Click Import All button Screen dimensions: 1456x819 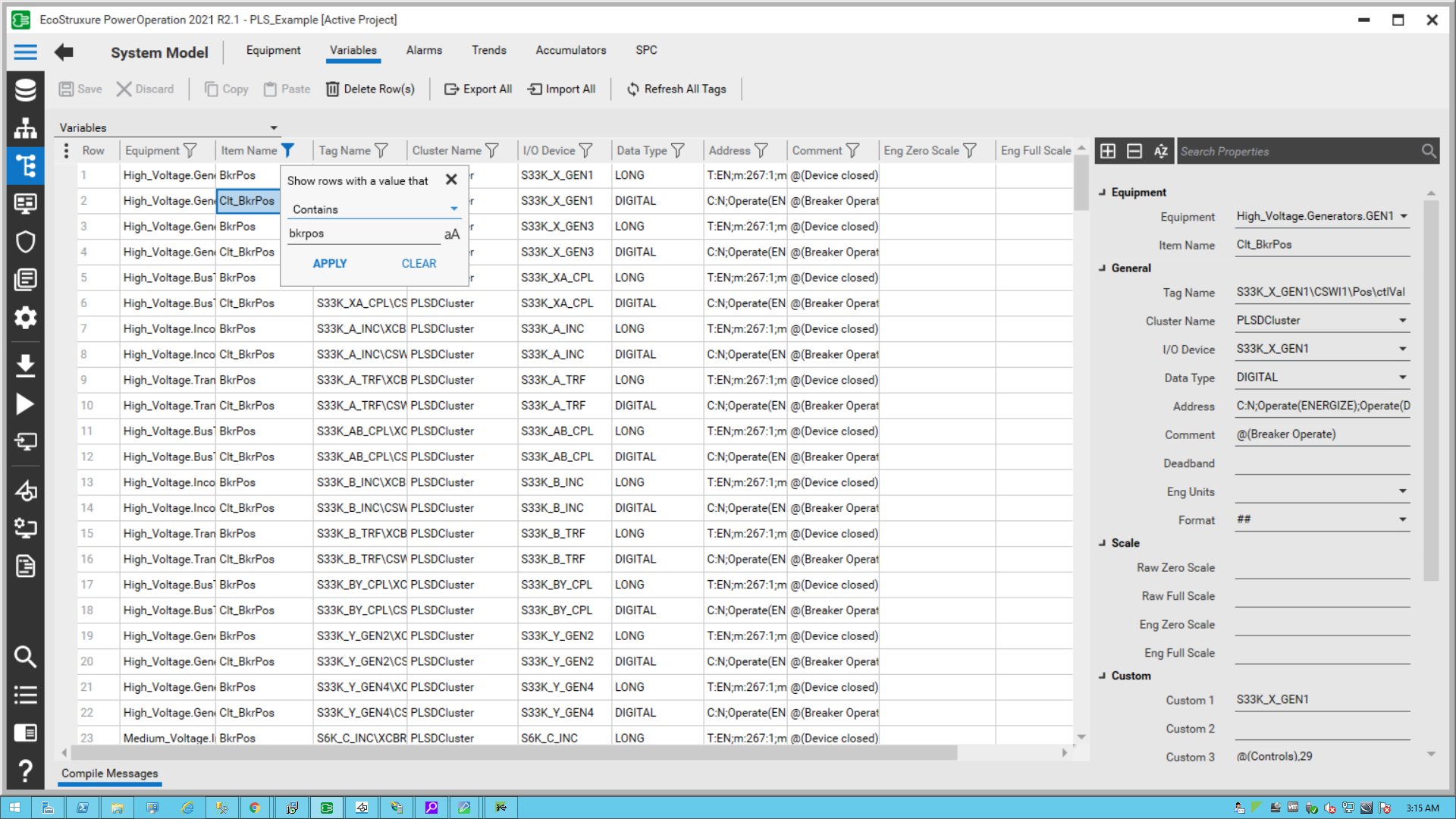point(561,89)
